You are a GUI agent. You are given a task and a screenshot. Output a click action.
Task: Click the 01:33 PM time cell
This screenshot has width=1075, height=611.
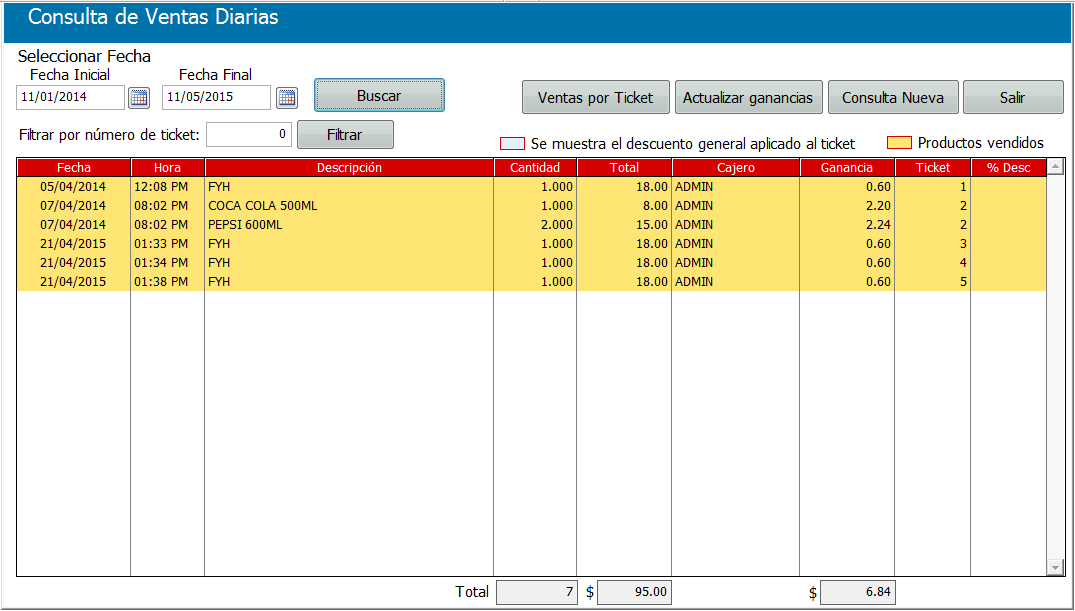click(x=167, y=244)
